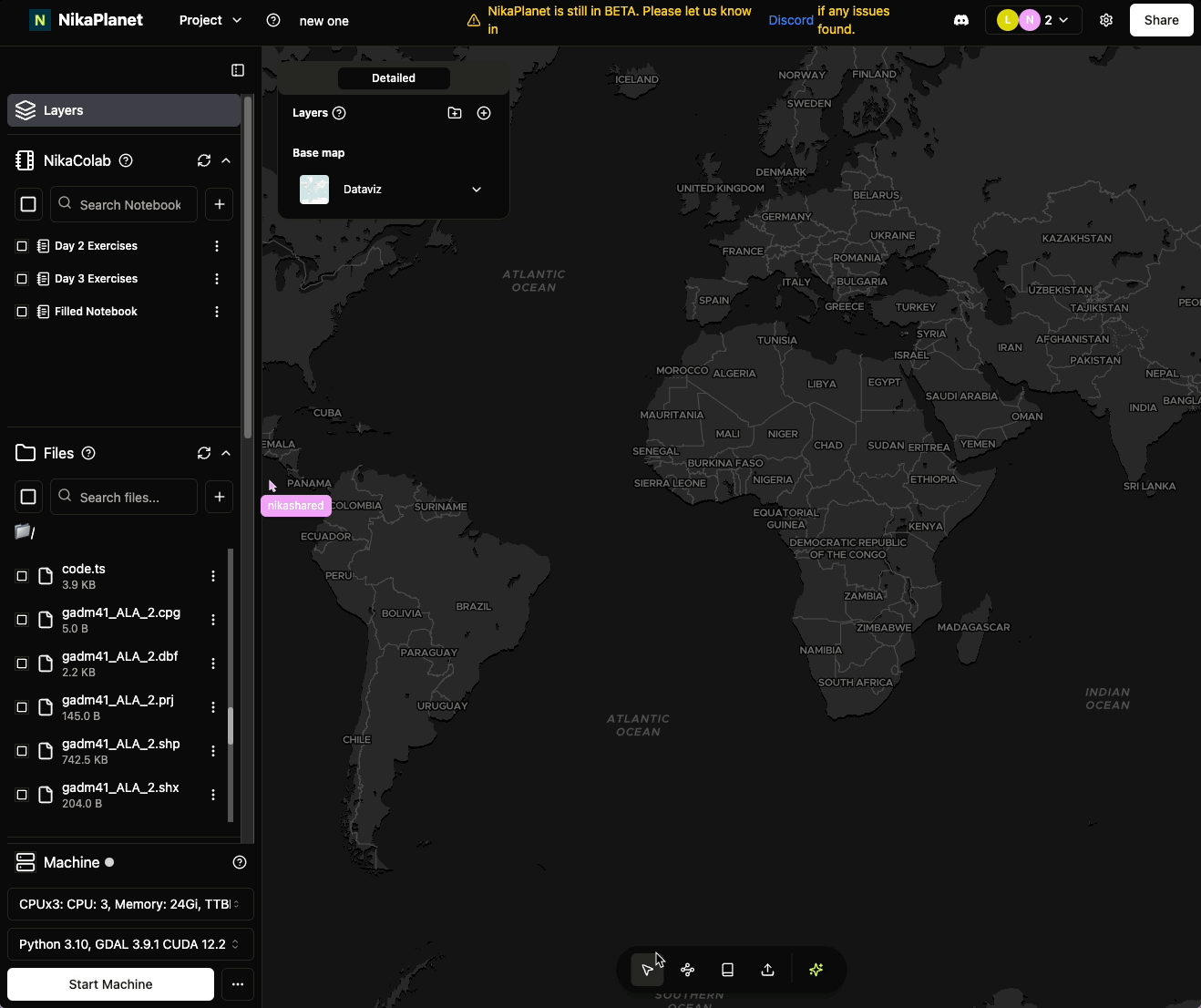Image resolution: width=1201 pixels, height=1008 pixels.
Task: Check the gadm41_ALA_2.shx checkbox
Action: pyautogui.click(x=22, y=795)
